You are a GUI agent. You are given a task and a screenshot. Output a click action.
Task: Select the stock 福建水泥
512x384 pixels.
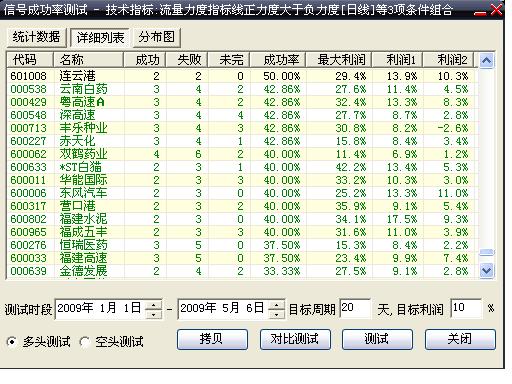83,219
